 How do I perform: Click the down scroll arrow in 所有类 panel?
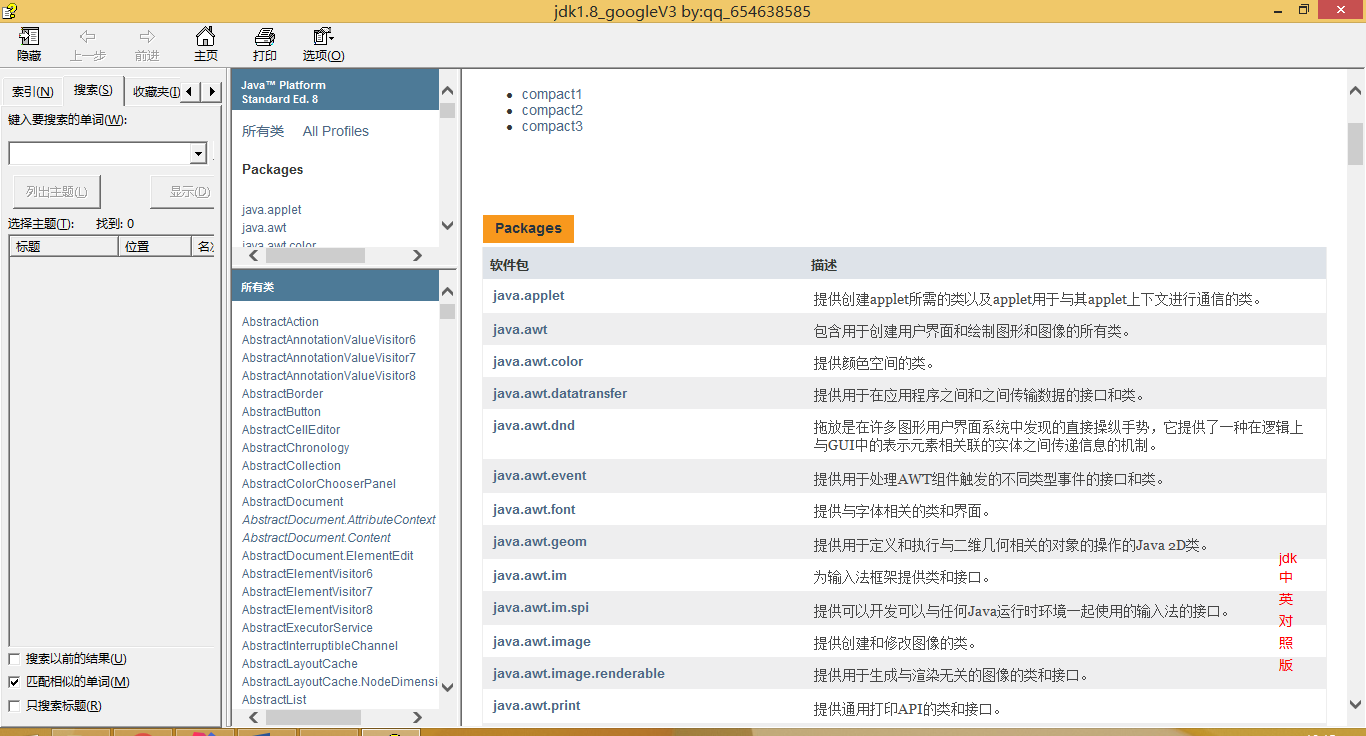447,688
